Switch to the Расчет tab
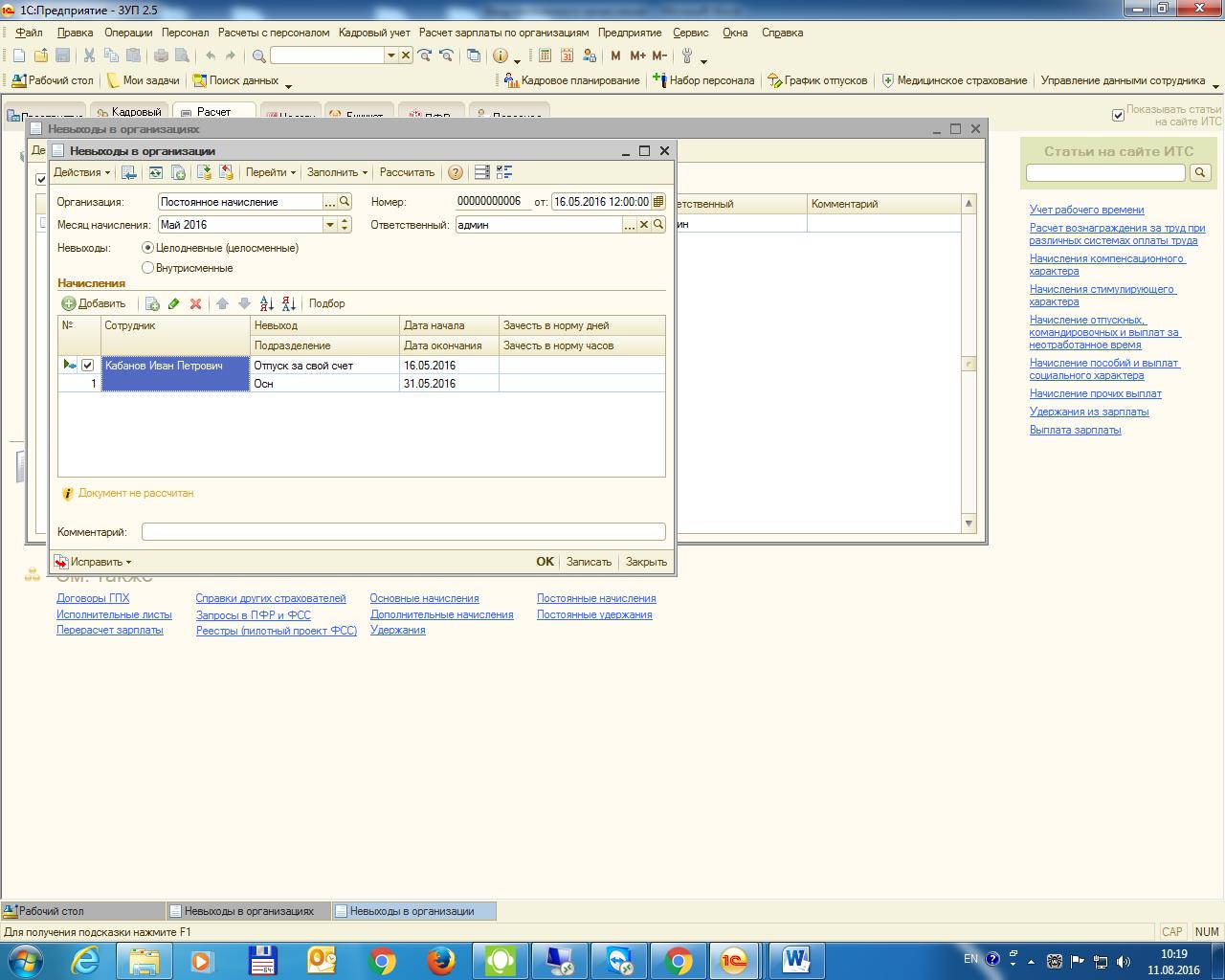This screenshot has width=1225, height=980. 214,112
